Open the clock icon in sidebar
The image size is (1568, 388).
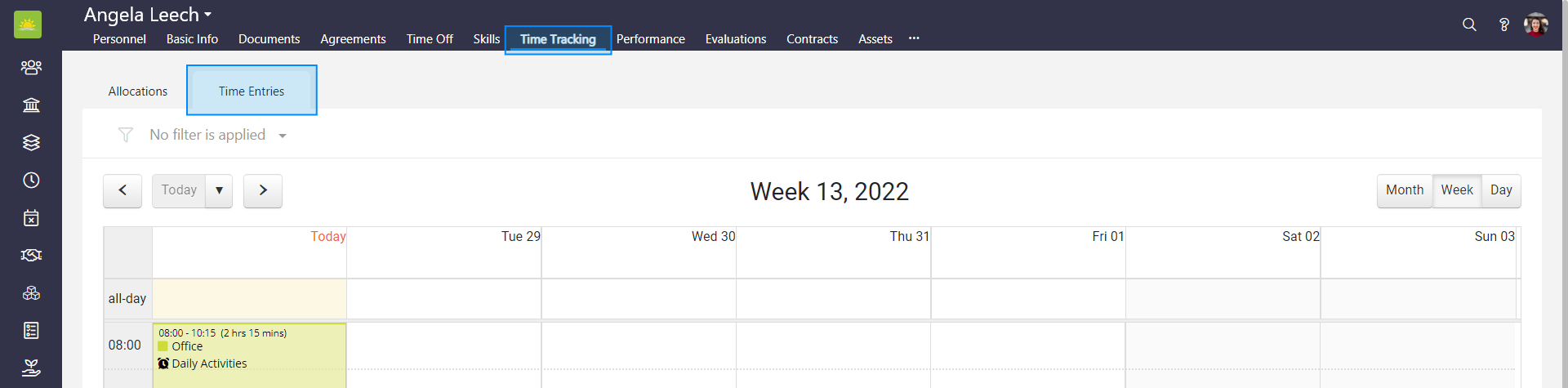tap(31, 180)
